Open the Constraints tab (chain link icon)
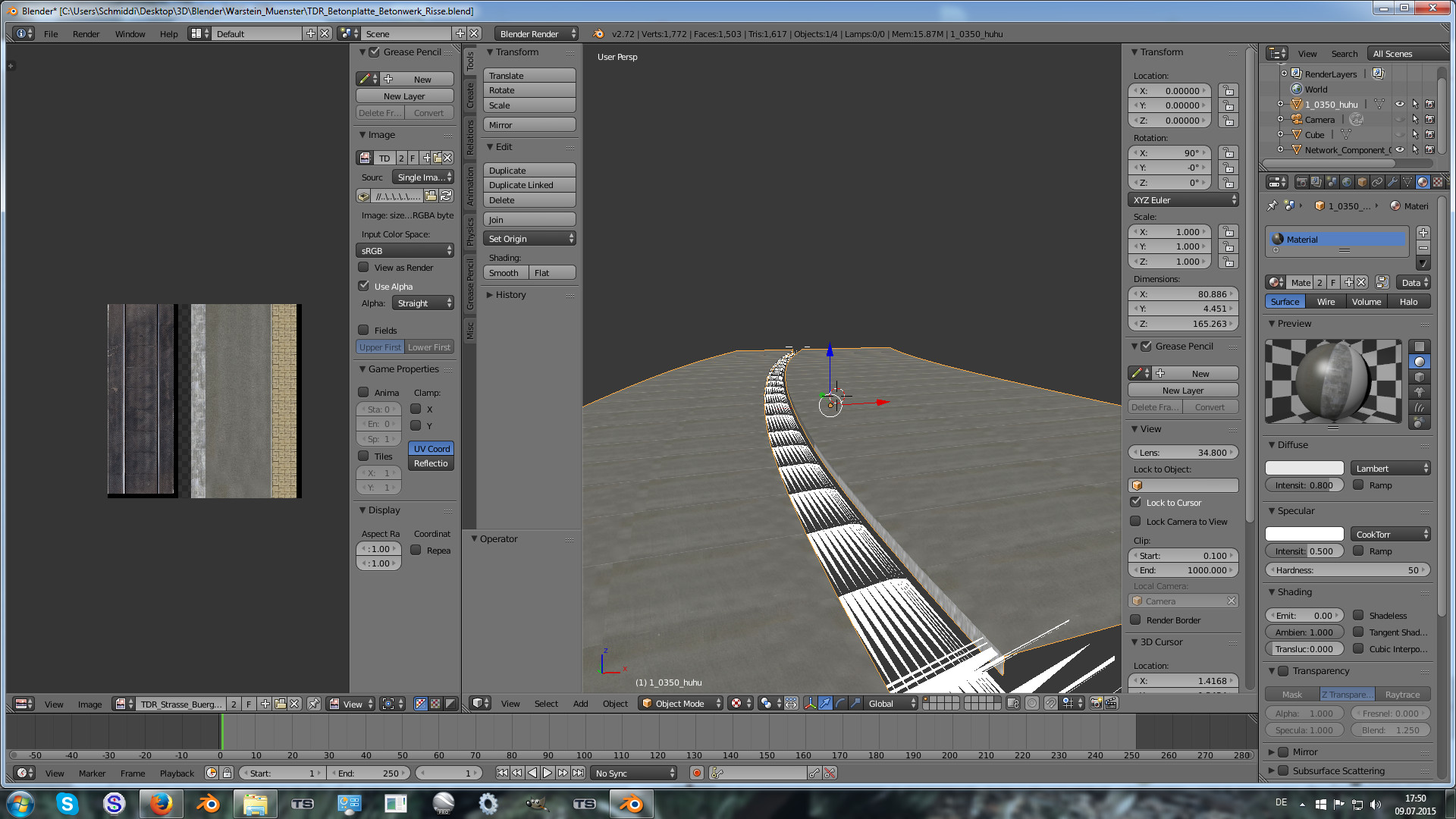Screen dimensions: 1456x819 click(1377, 182)
